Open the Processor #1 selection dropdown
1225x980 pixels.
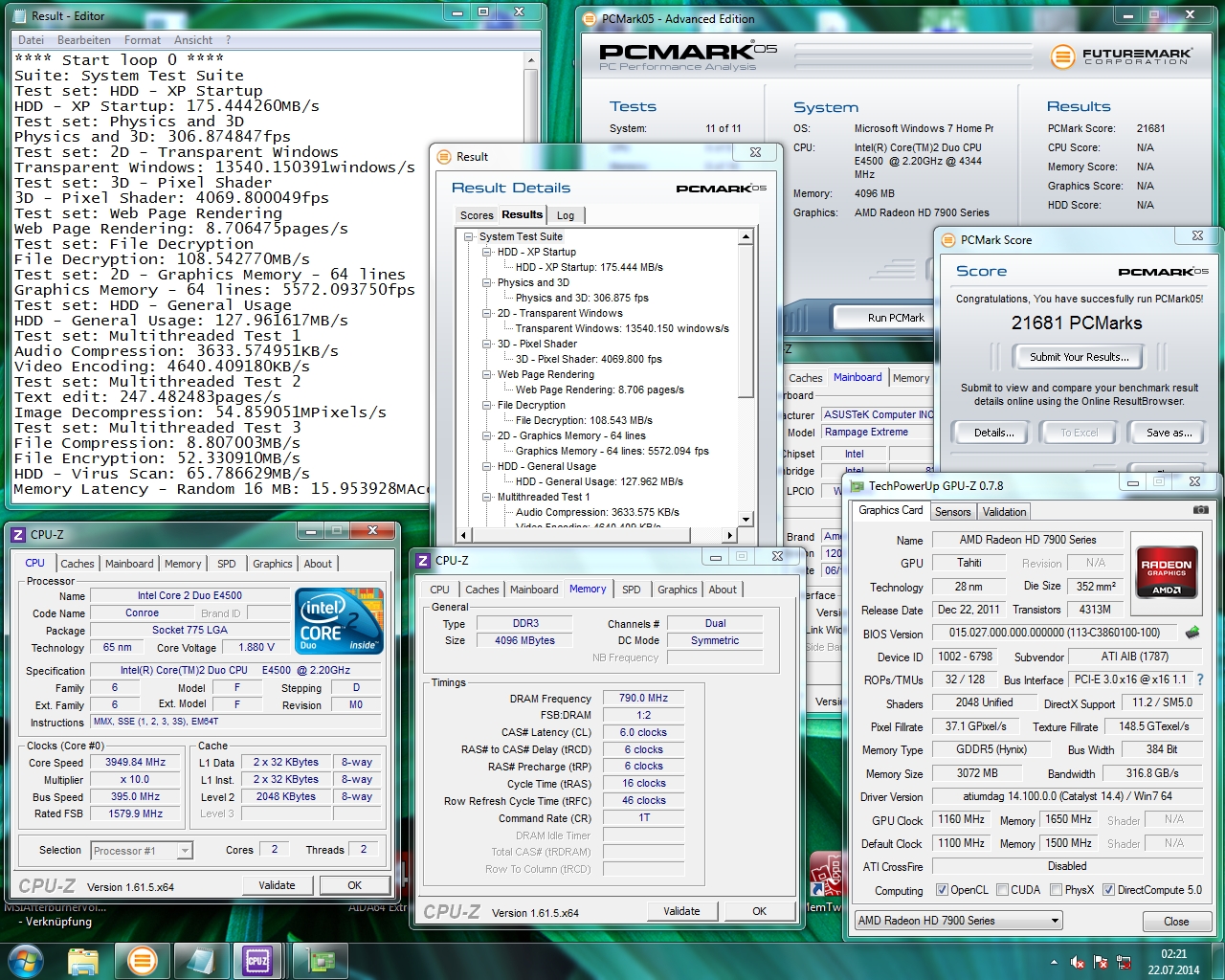point(142,851)
